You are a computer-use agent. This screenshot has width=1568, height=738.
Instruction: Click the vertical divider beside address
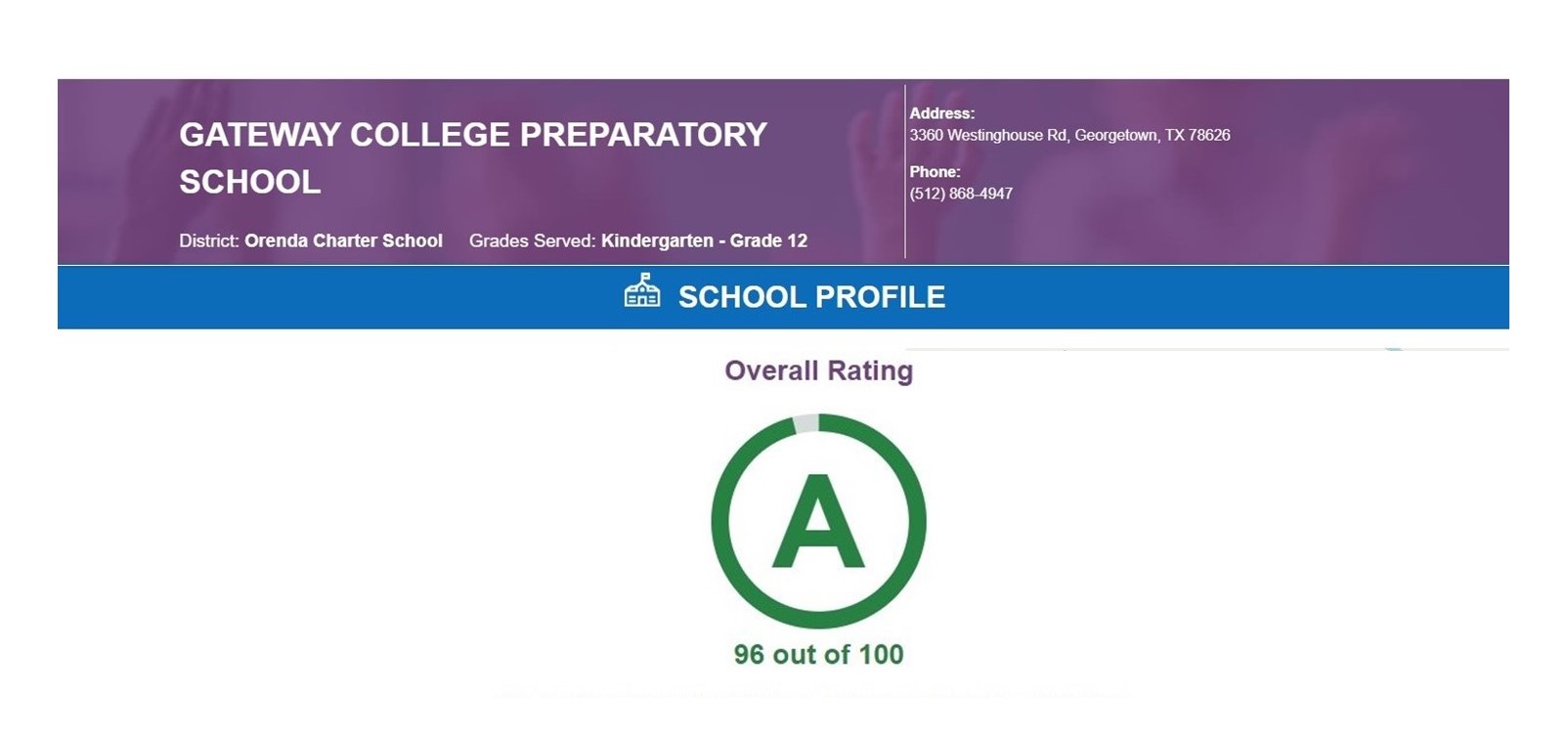pyautogui.click(x=905, y=172)
